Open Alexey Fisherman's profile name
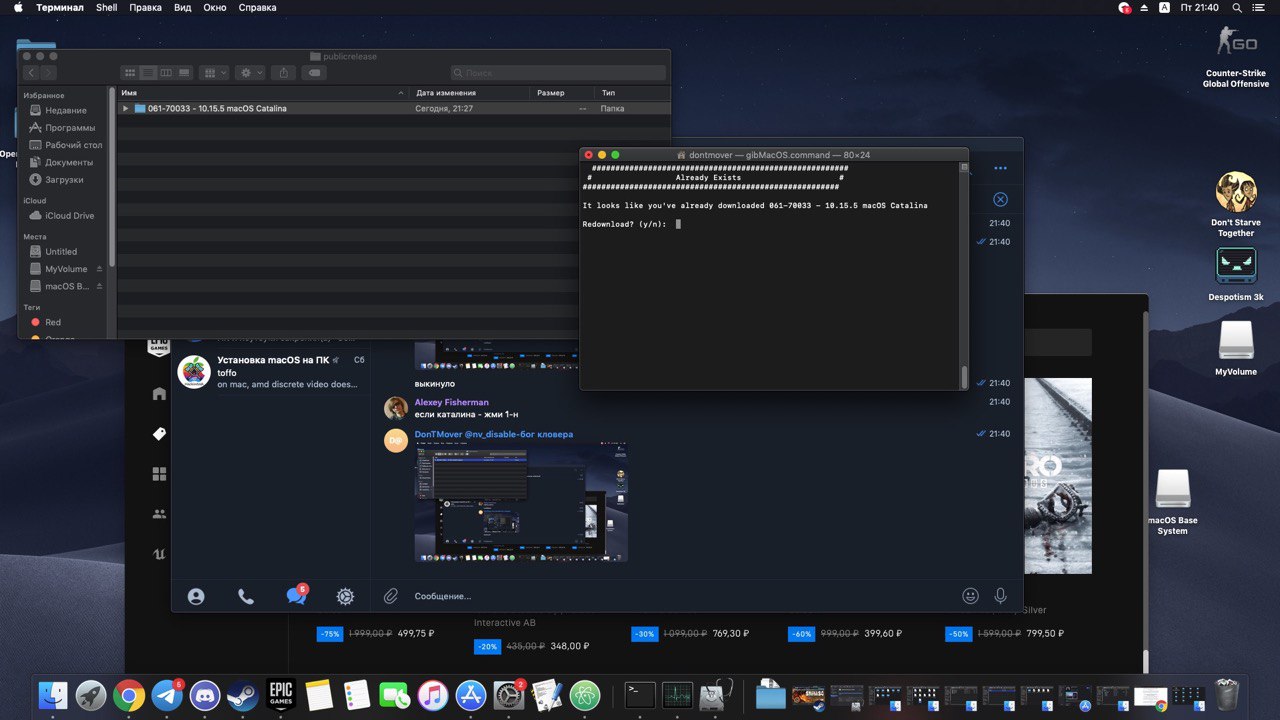This screenshot has height=720, width=1280. [452, 402]
